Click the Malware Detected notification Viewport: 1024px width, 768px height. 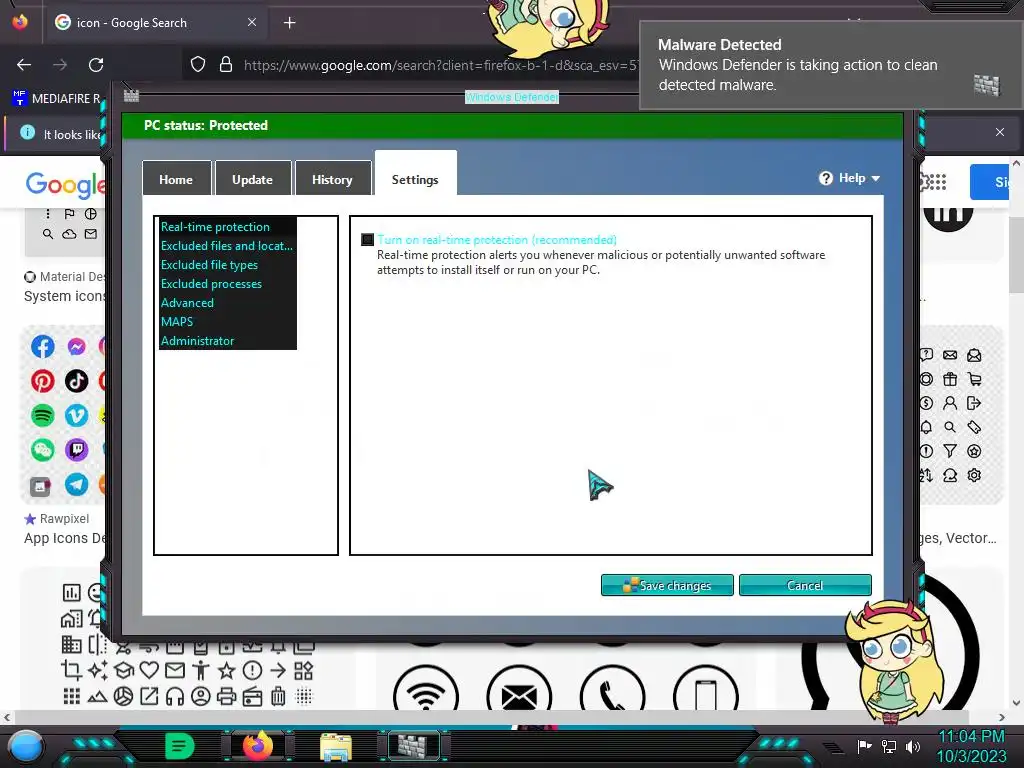[831, 65]
